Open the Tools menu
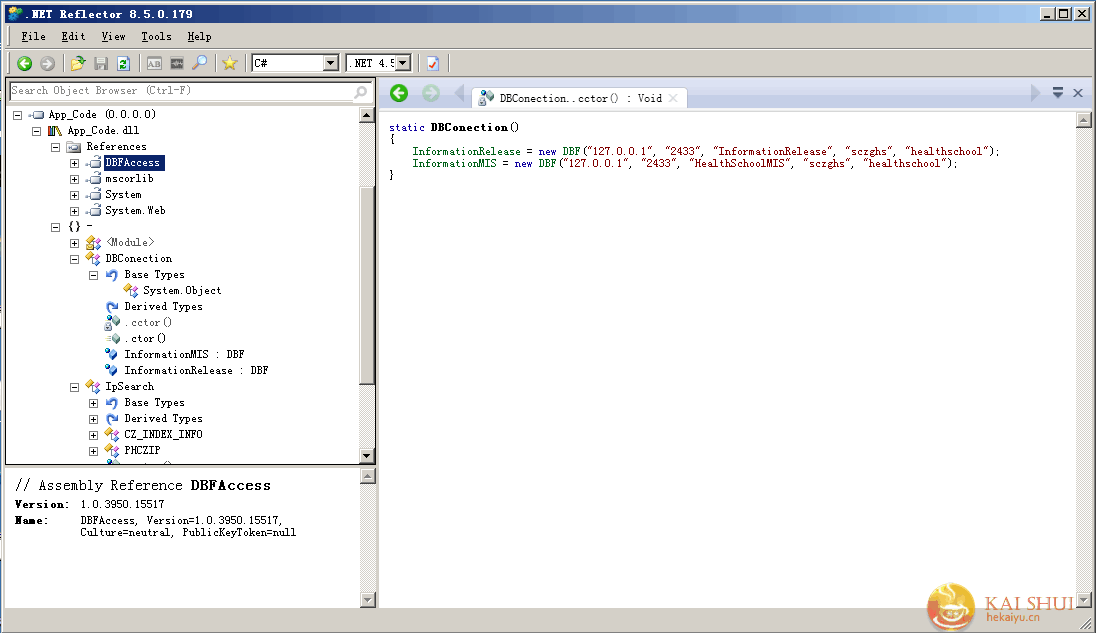 (157, 36)
